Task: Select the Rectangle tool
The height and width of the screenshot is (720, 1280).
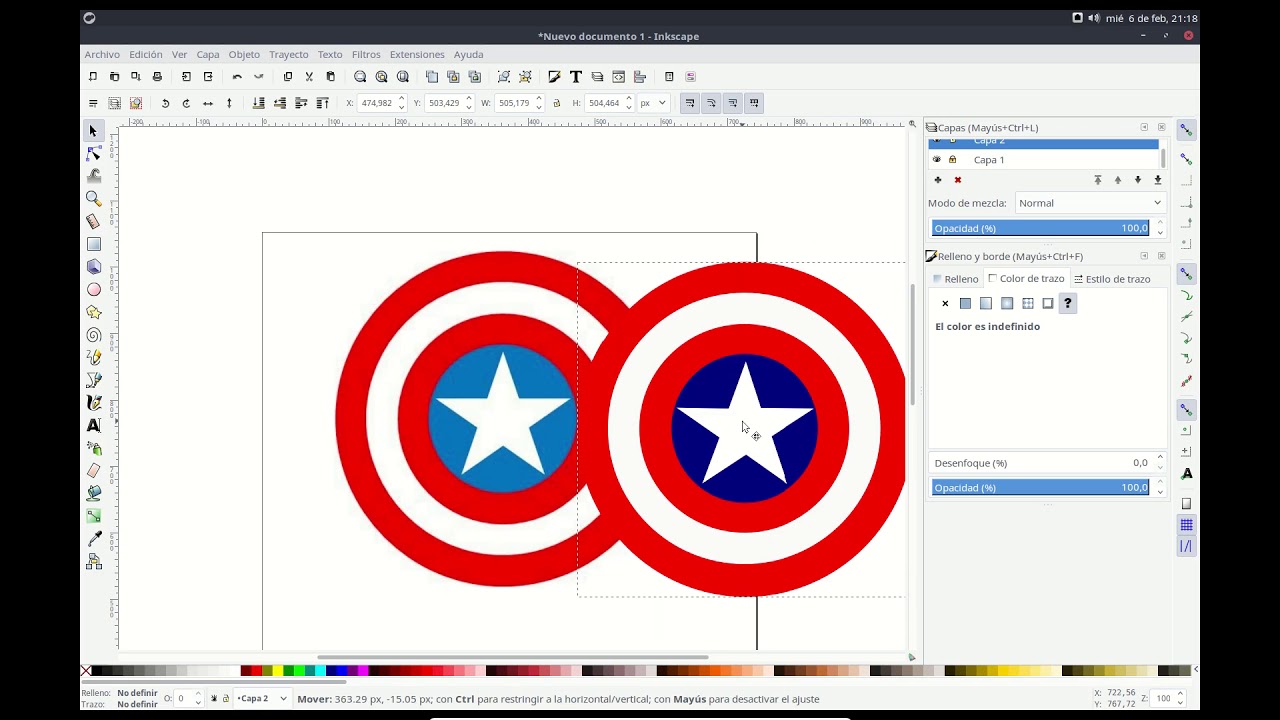Action: coord(94,244)
